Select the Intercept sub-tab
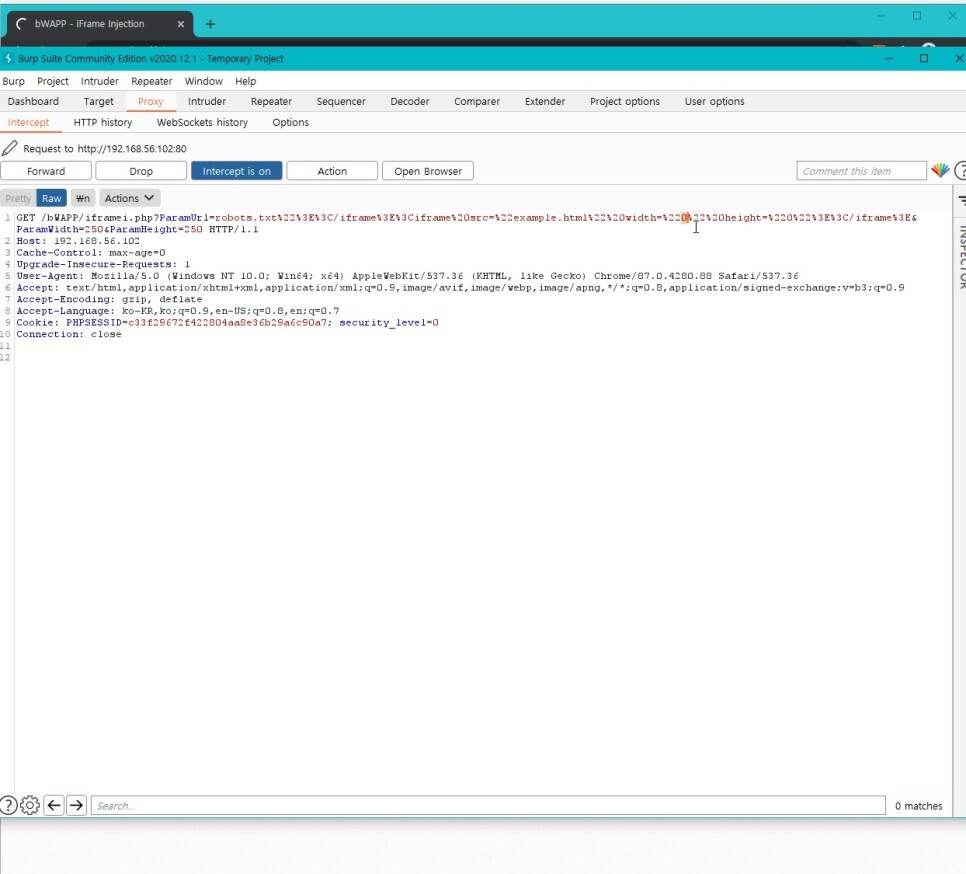966x874 pixels. (x=28, y=123)
